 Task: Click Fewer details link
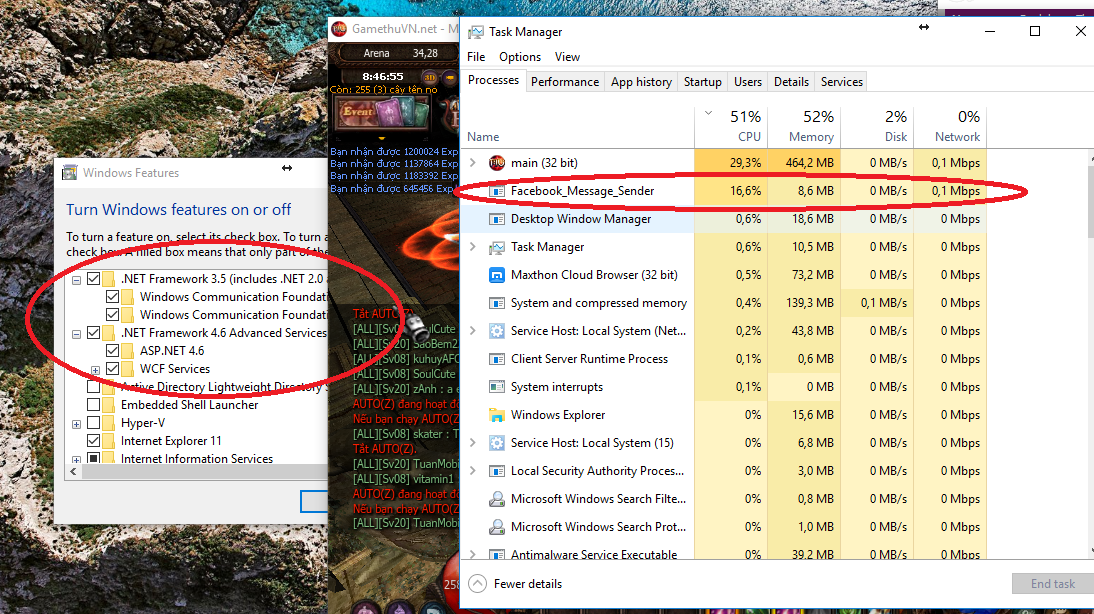(527, 584)
